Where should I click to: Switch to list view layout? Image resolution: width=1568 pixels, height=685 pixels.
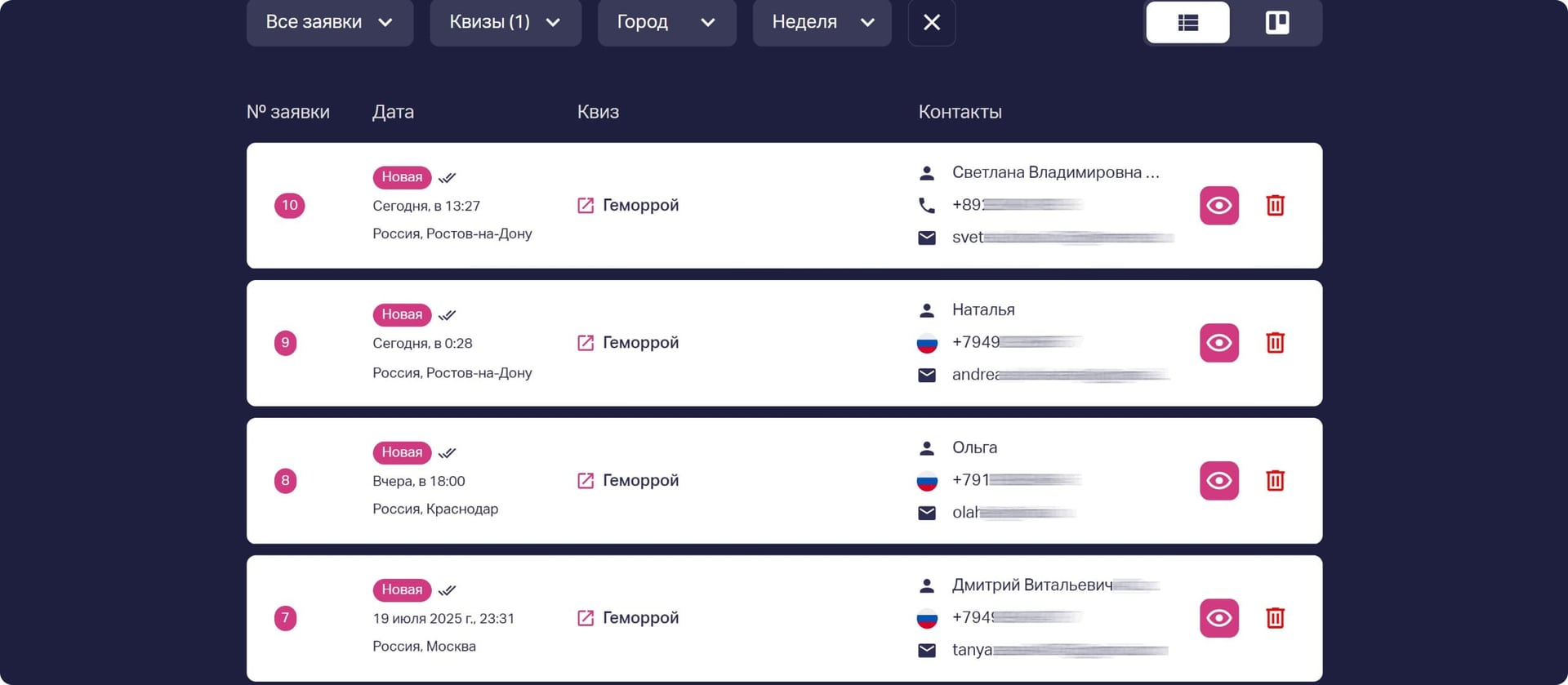point(1187,22)
